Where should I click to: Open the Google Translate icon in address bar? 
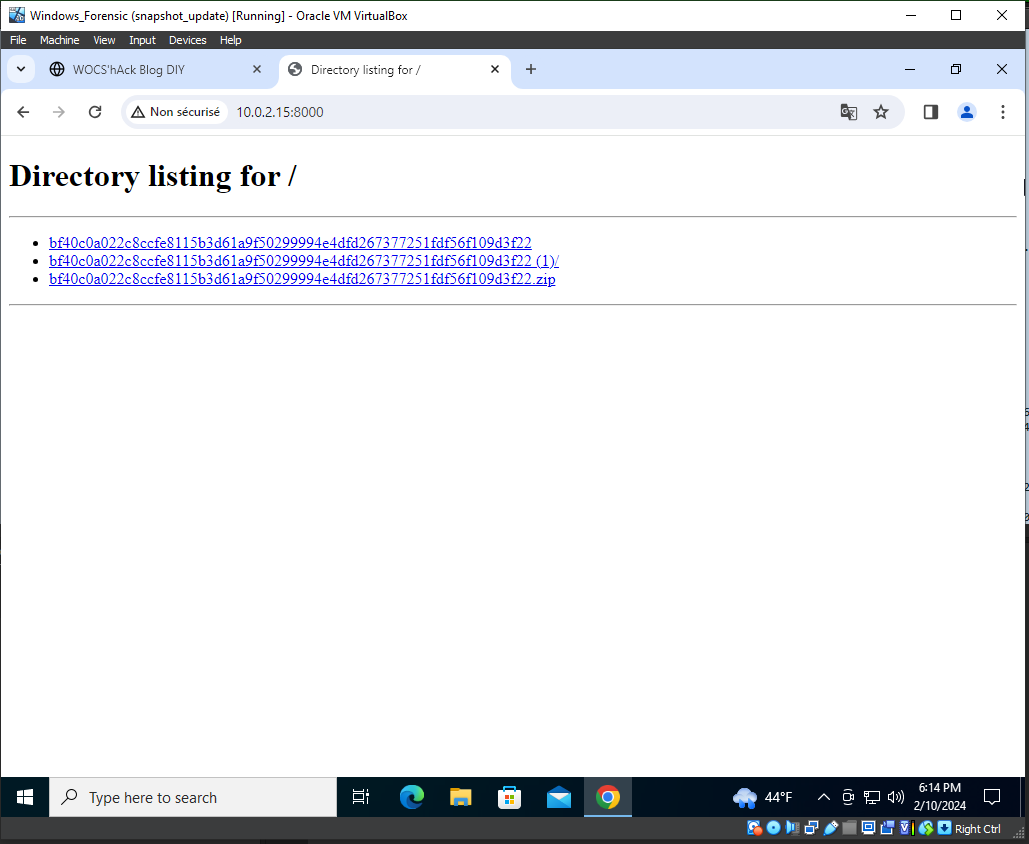(x=848, y=112)
